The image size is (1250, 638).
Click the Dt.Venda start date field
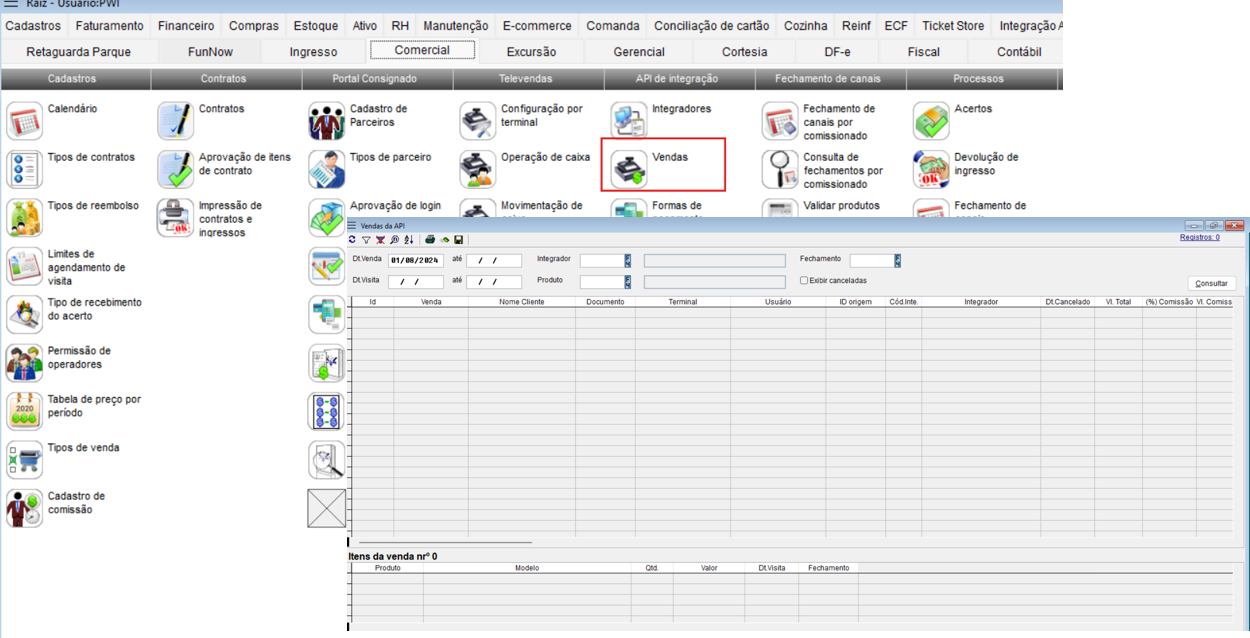pos(415,261)
